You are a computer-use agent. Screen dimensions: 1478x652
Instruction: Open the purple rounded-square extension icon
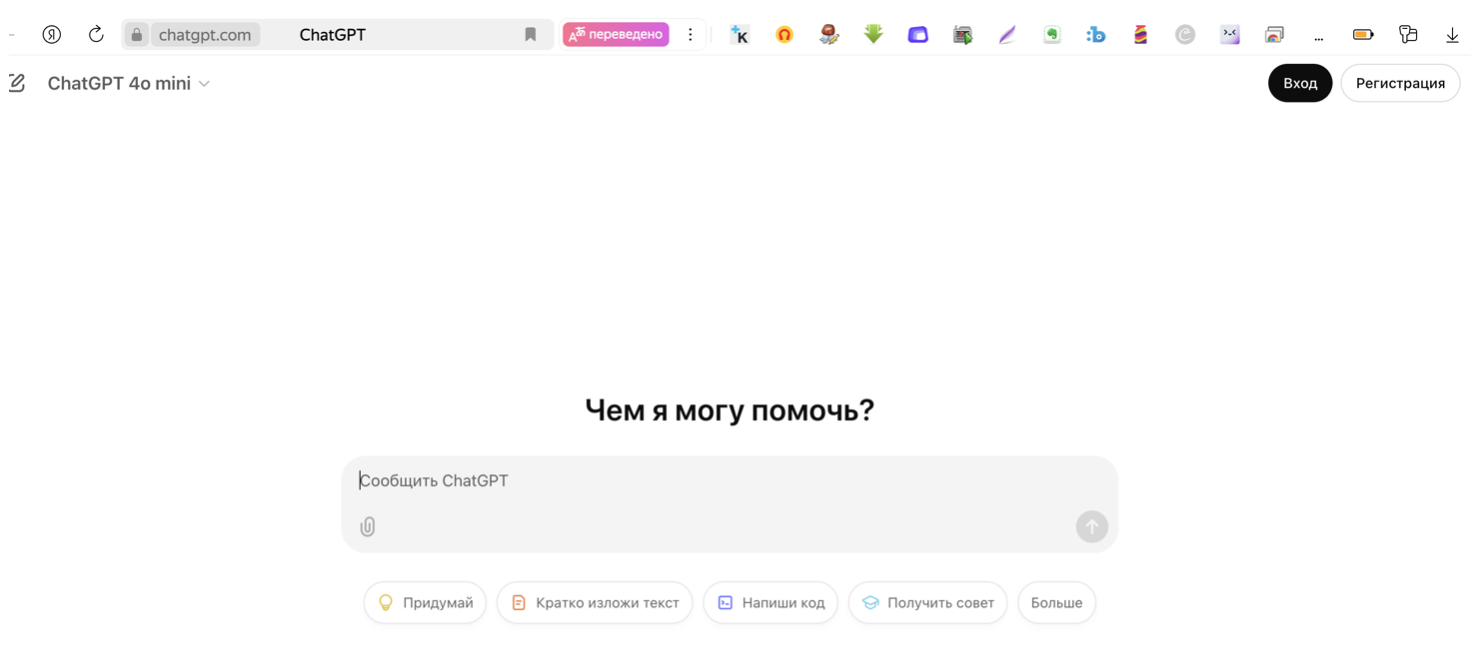(x=918, y=35)
